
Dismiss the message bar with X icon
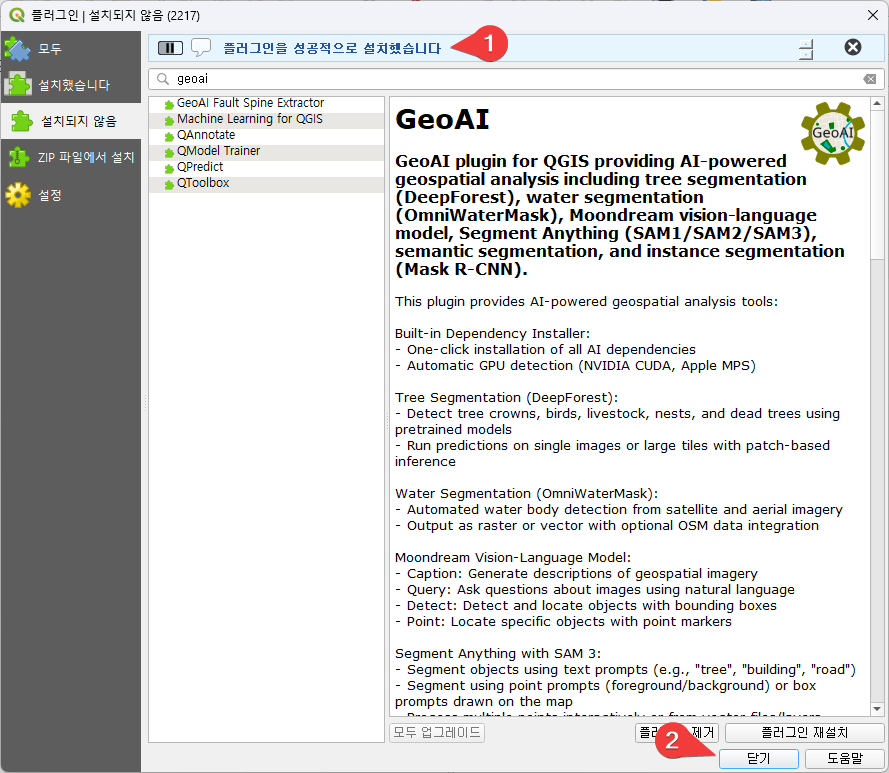click(852, 47)
